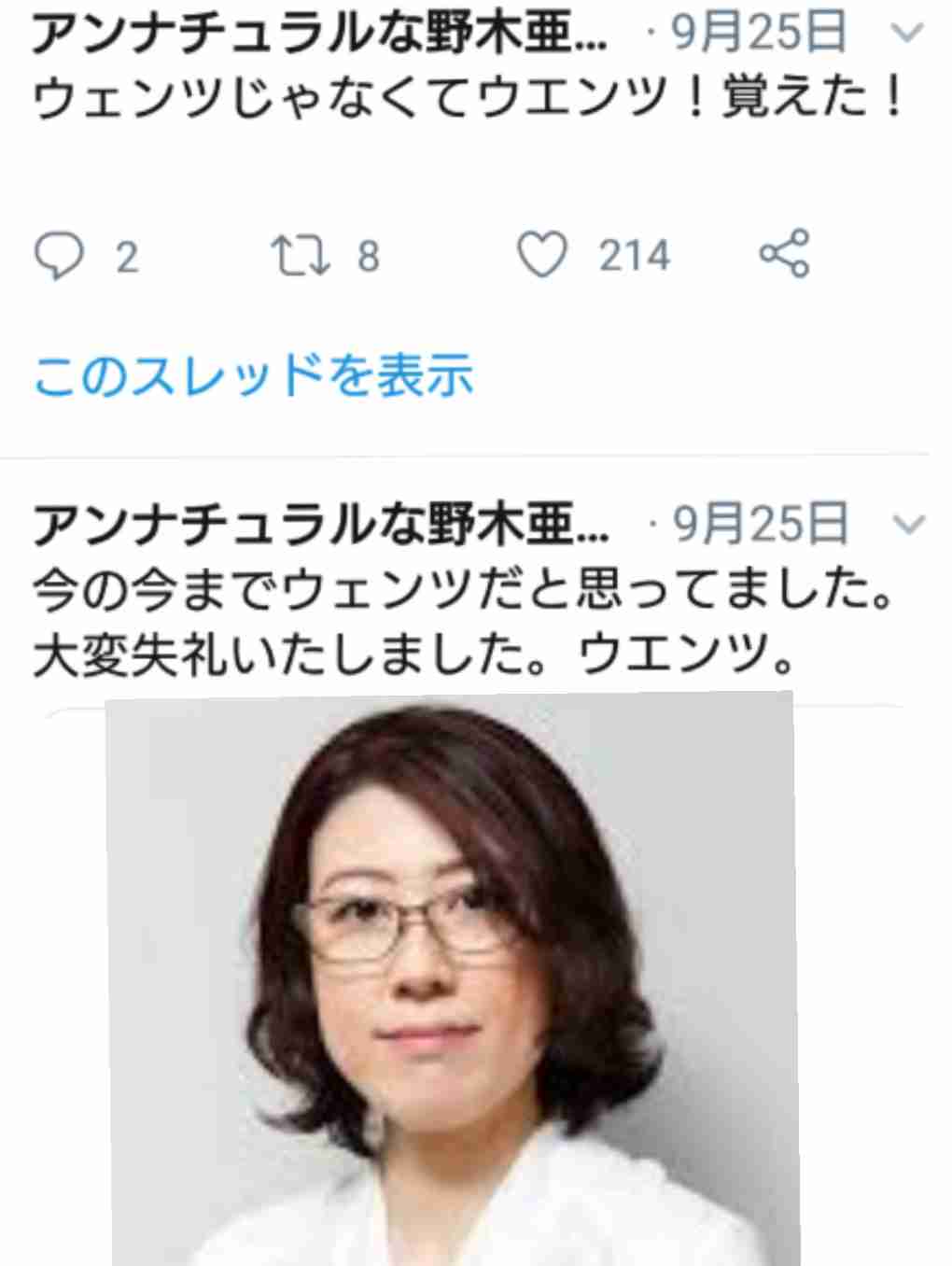Click the reply speech bubble icon

[x=59, y=256]
